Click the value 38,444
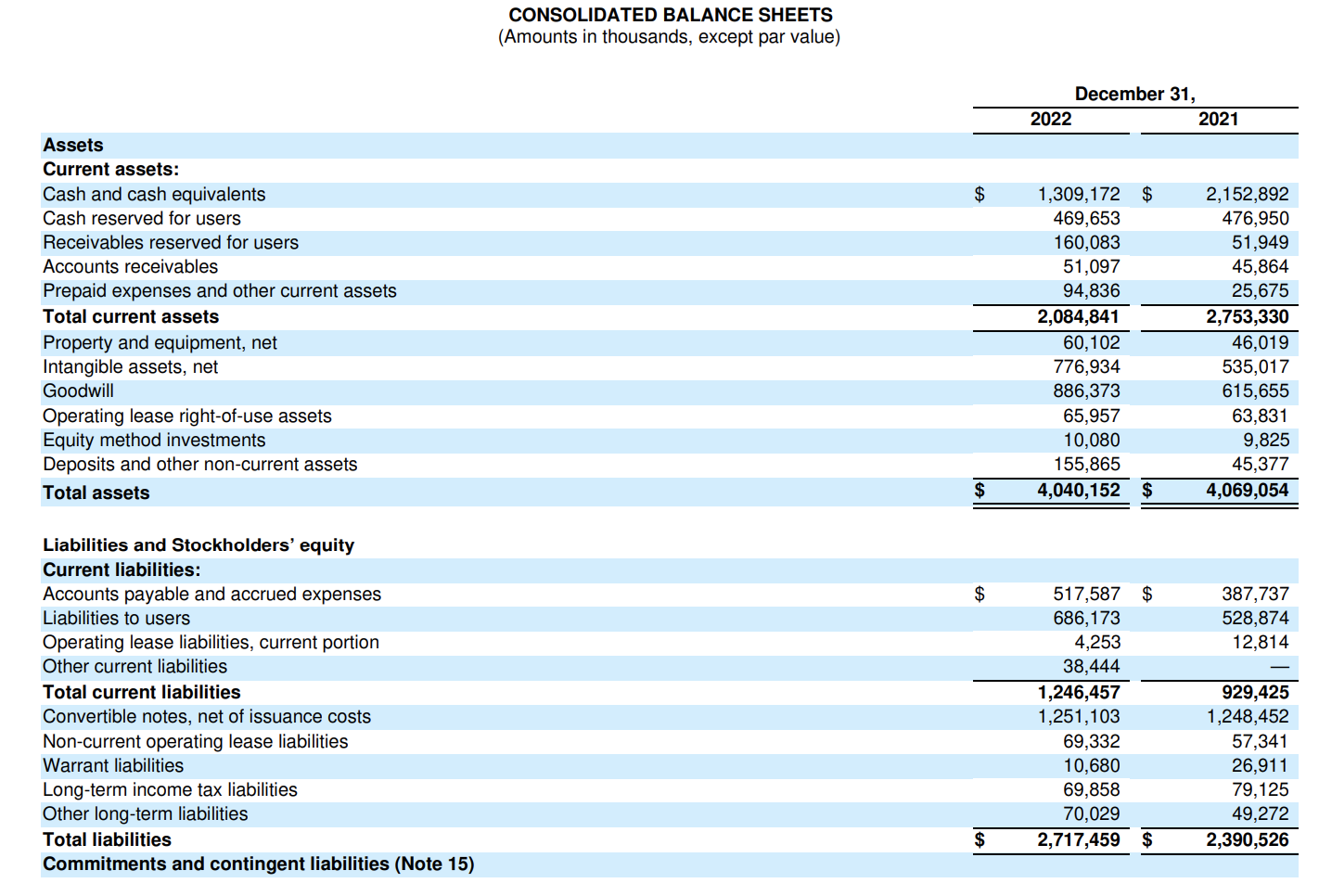 pos(1092,666)
